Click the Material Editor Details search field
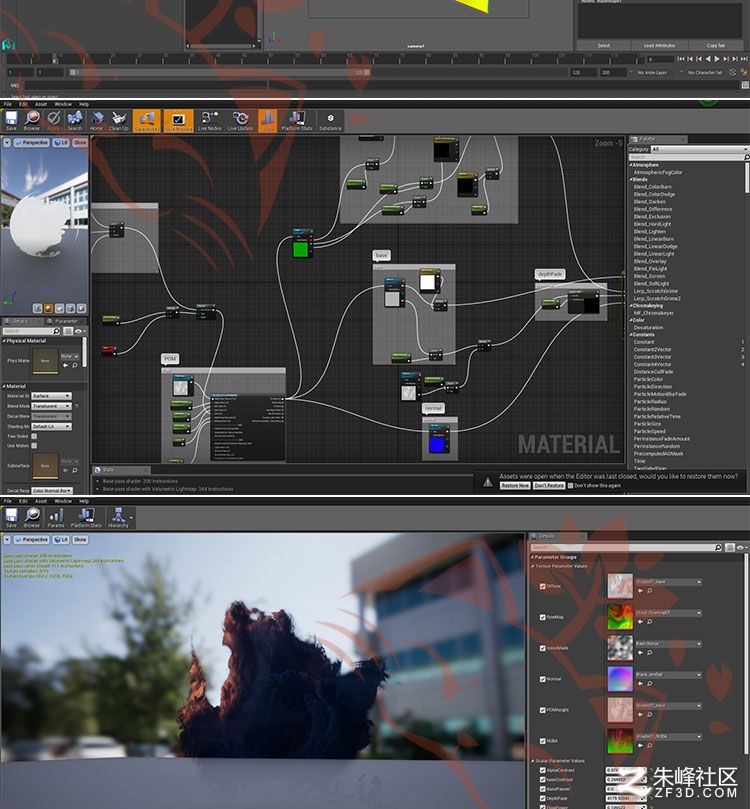Viewport: 750px width, 809px height. tap(31, 331)
